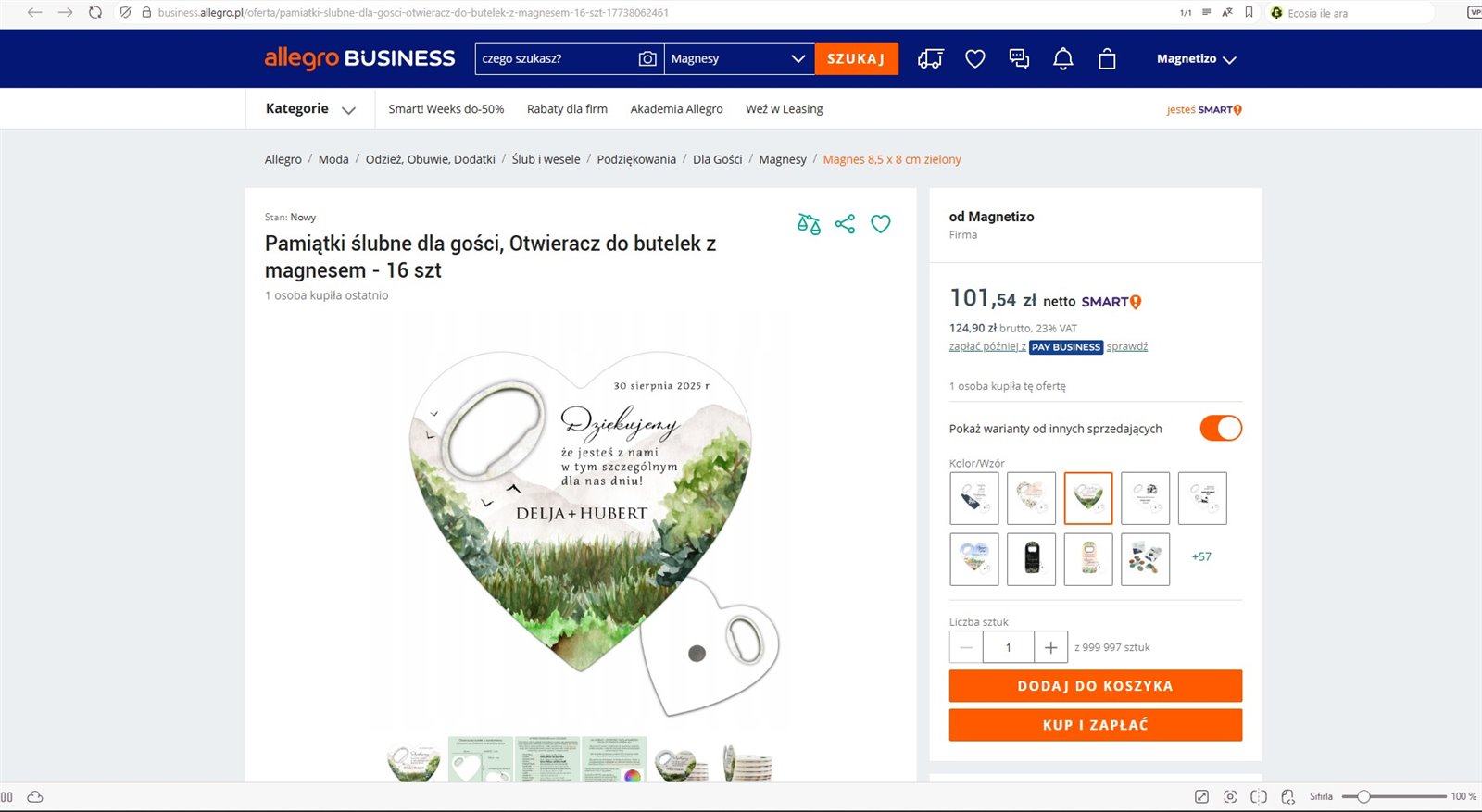Click the DODAJ DO KOSZYKA button
The image size is (1482, 812).
click(1095, 686)
